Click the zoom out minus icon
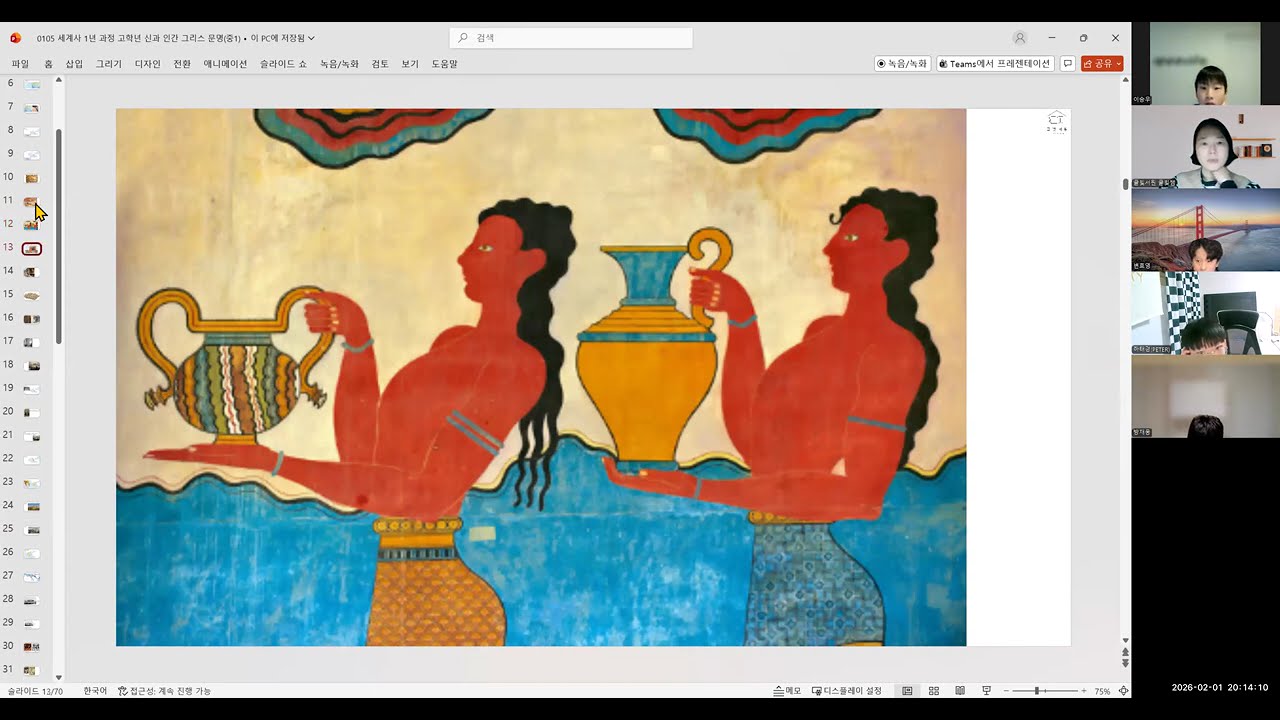This screenshot has height=720, width=1280. (1006, 691)
